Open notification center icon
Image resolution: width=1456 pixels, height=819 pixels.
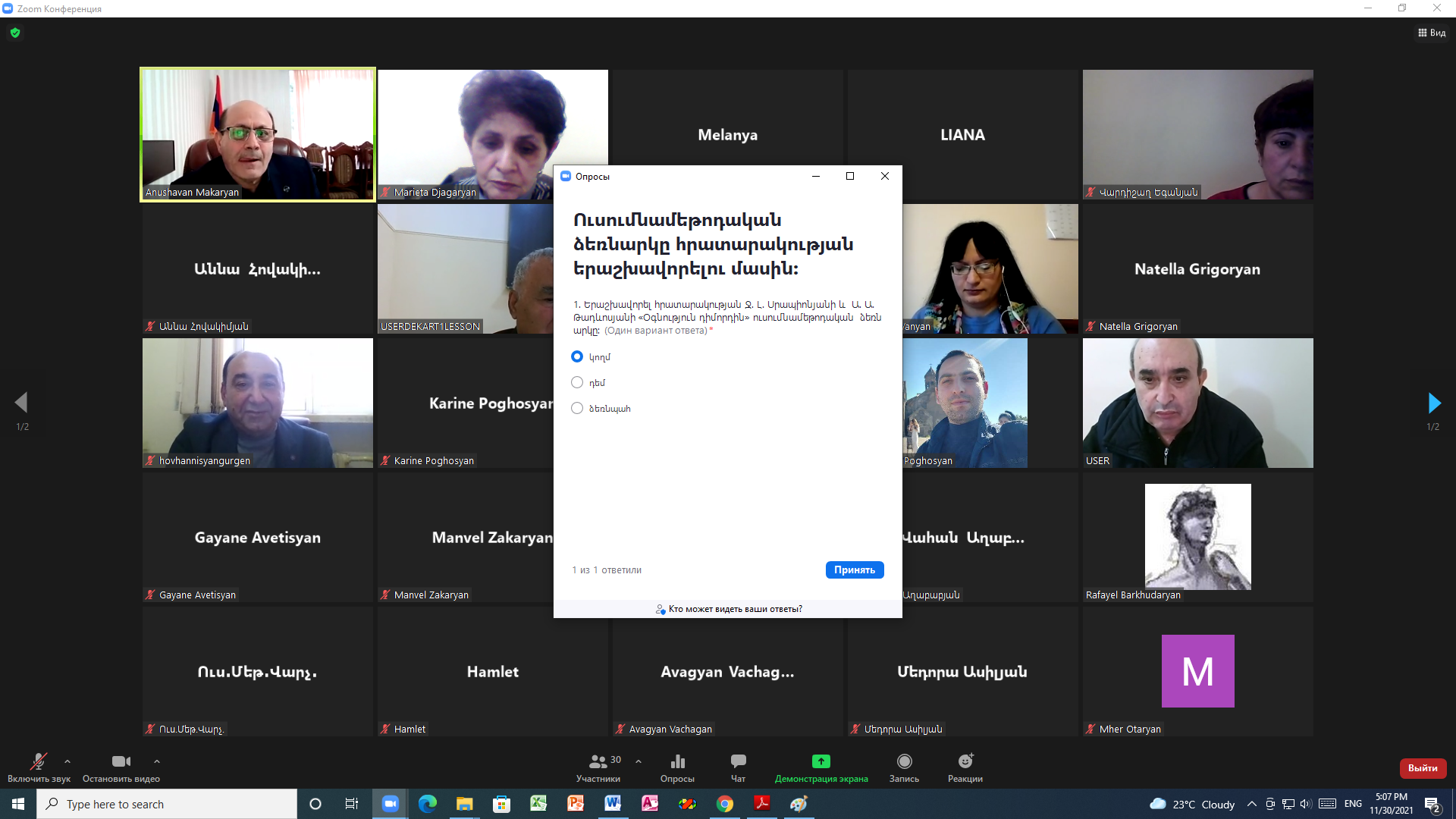pyautogui.click(x=1432, y=805)
